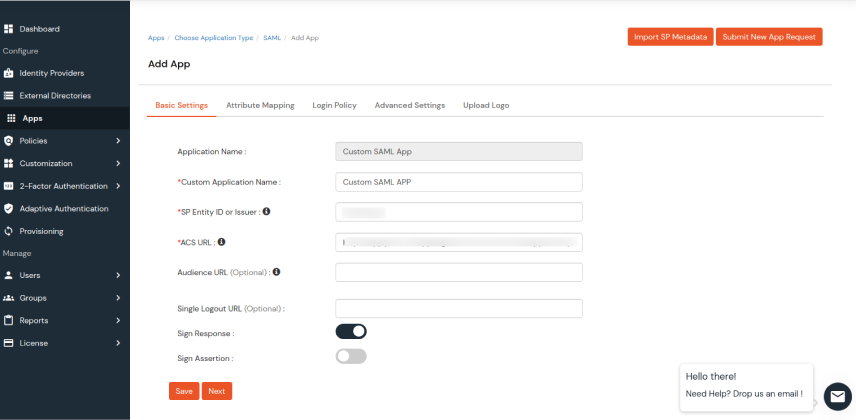
Task: Click info icon beside ACS URL
Action: click(222, 241)
